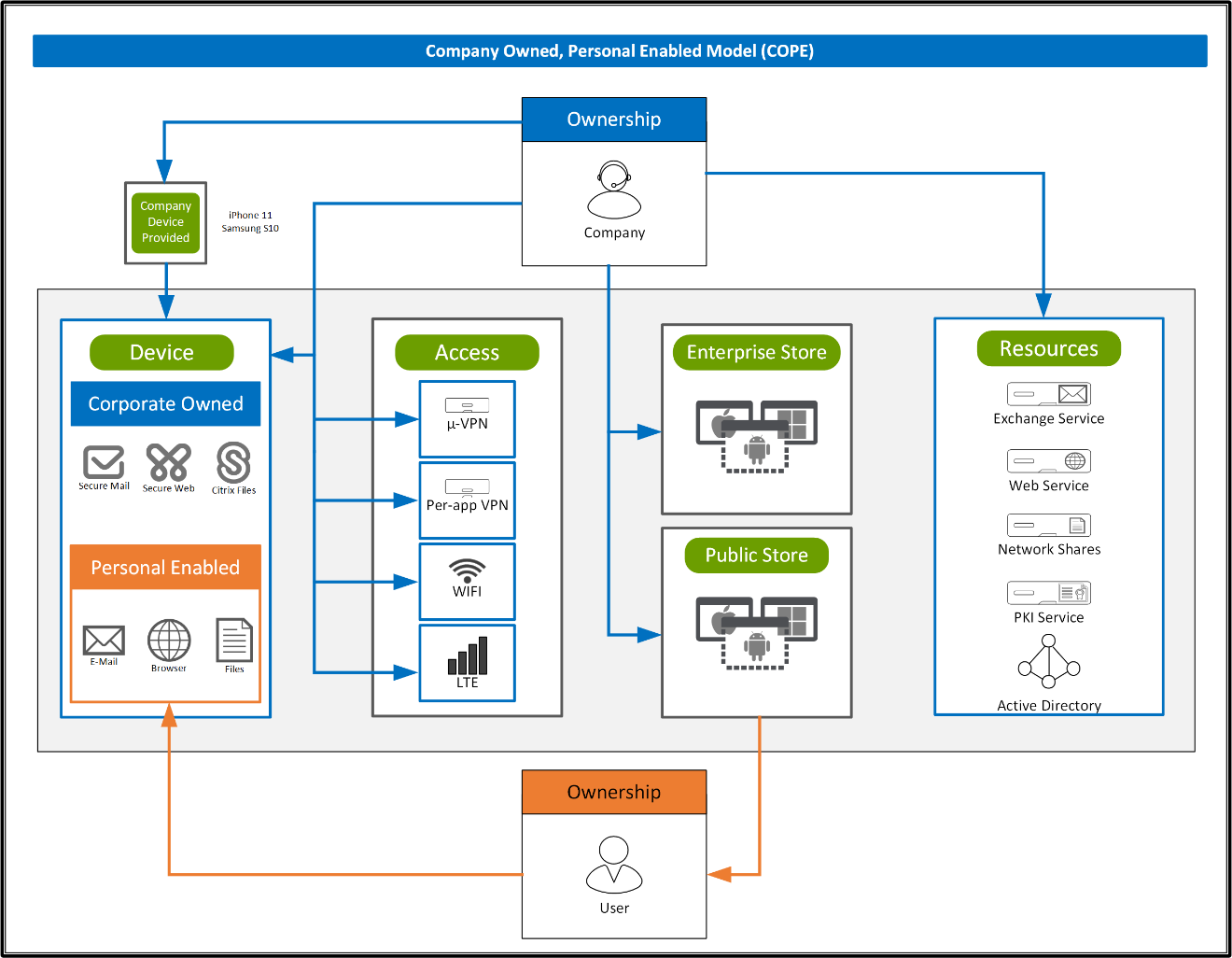1232x958 pixels.
Task: Click the "Web Service" text
Action: click(1049, 486)
